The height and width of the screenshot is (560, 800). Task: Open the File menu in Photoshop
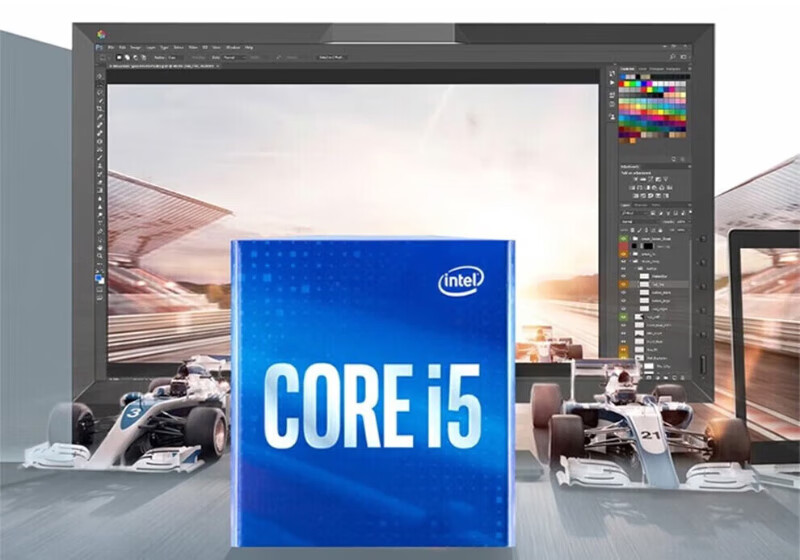pyautogui.click(x=111, y=47)
